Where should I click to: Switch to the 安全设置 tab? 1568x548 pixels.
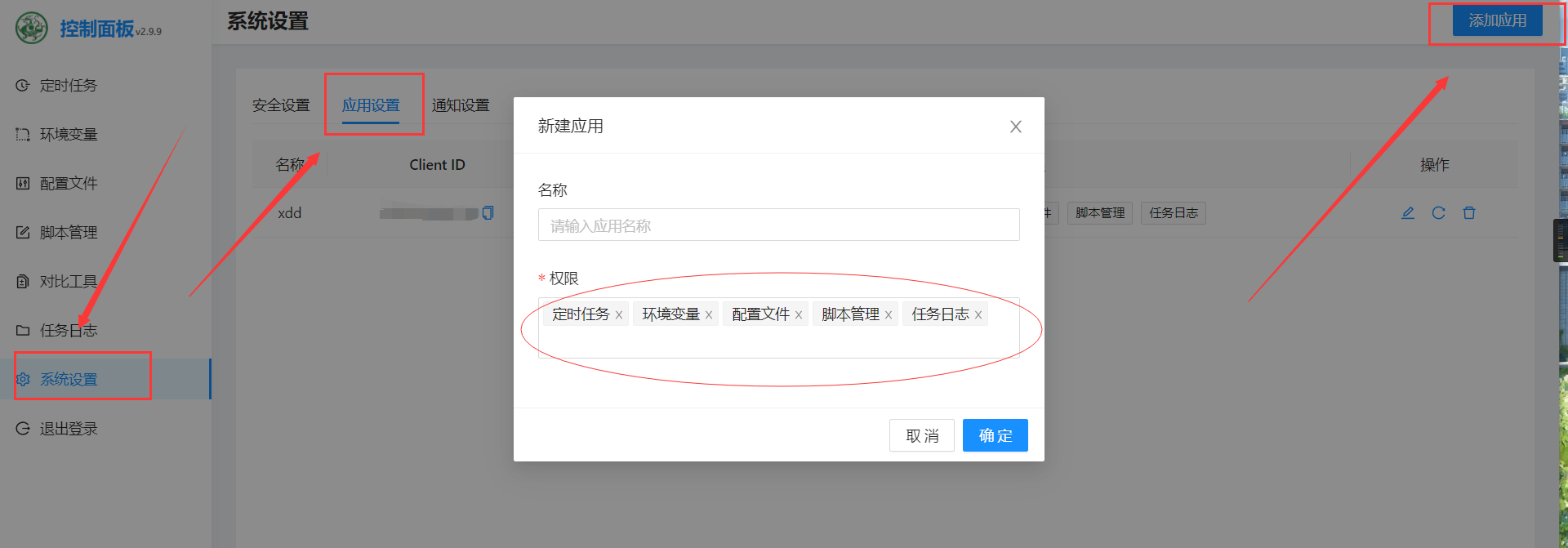pos(281,105)
